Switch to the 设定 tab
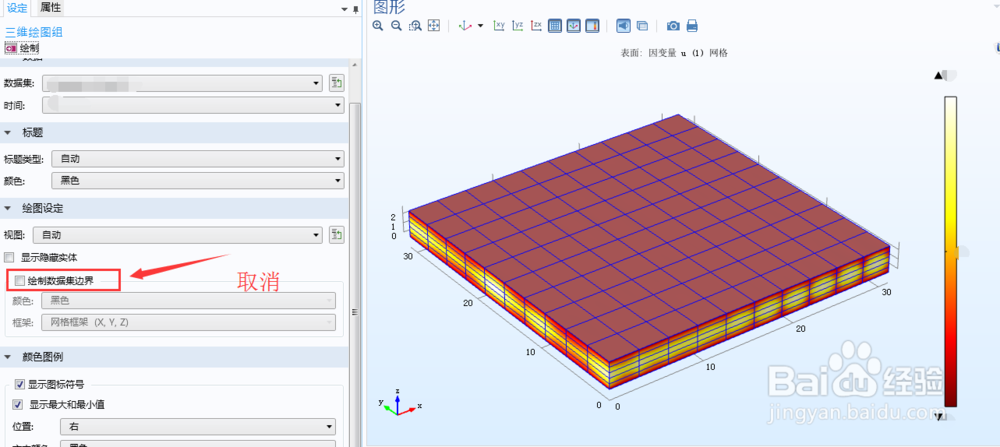The image size is (1000, 447). 17,8
